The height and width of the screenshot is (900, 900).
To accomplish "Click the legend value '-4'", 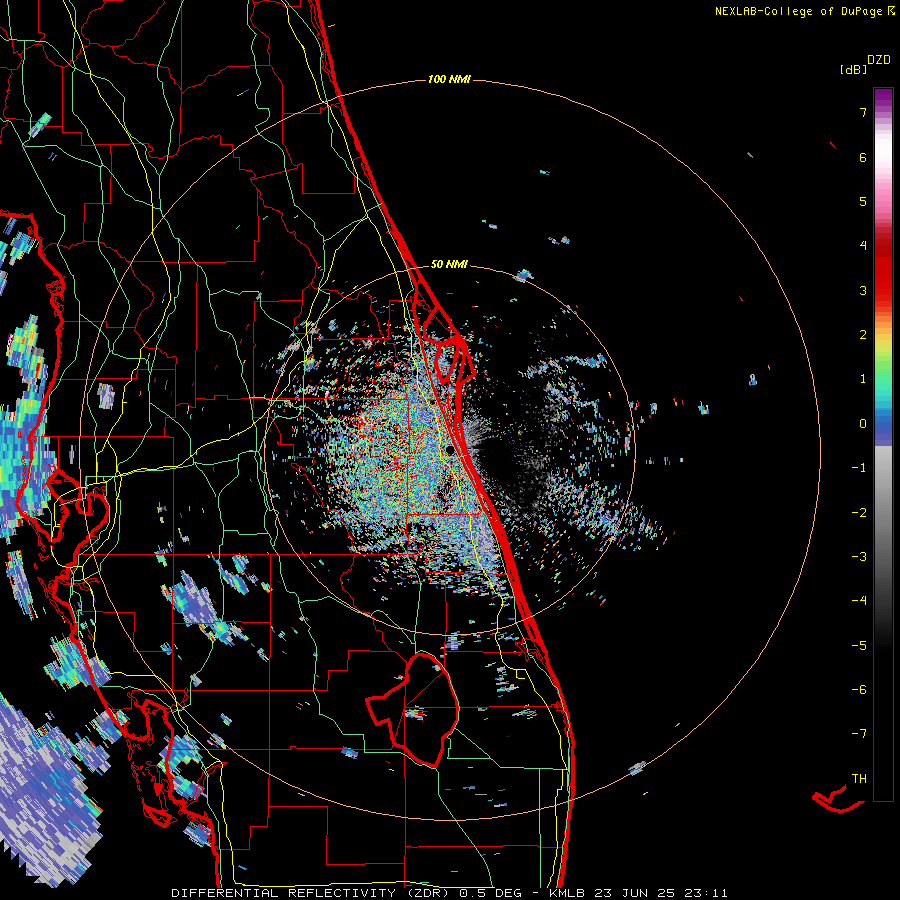I will click(859, 600).
